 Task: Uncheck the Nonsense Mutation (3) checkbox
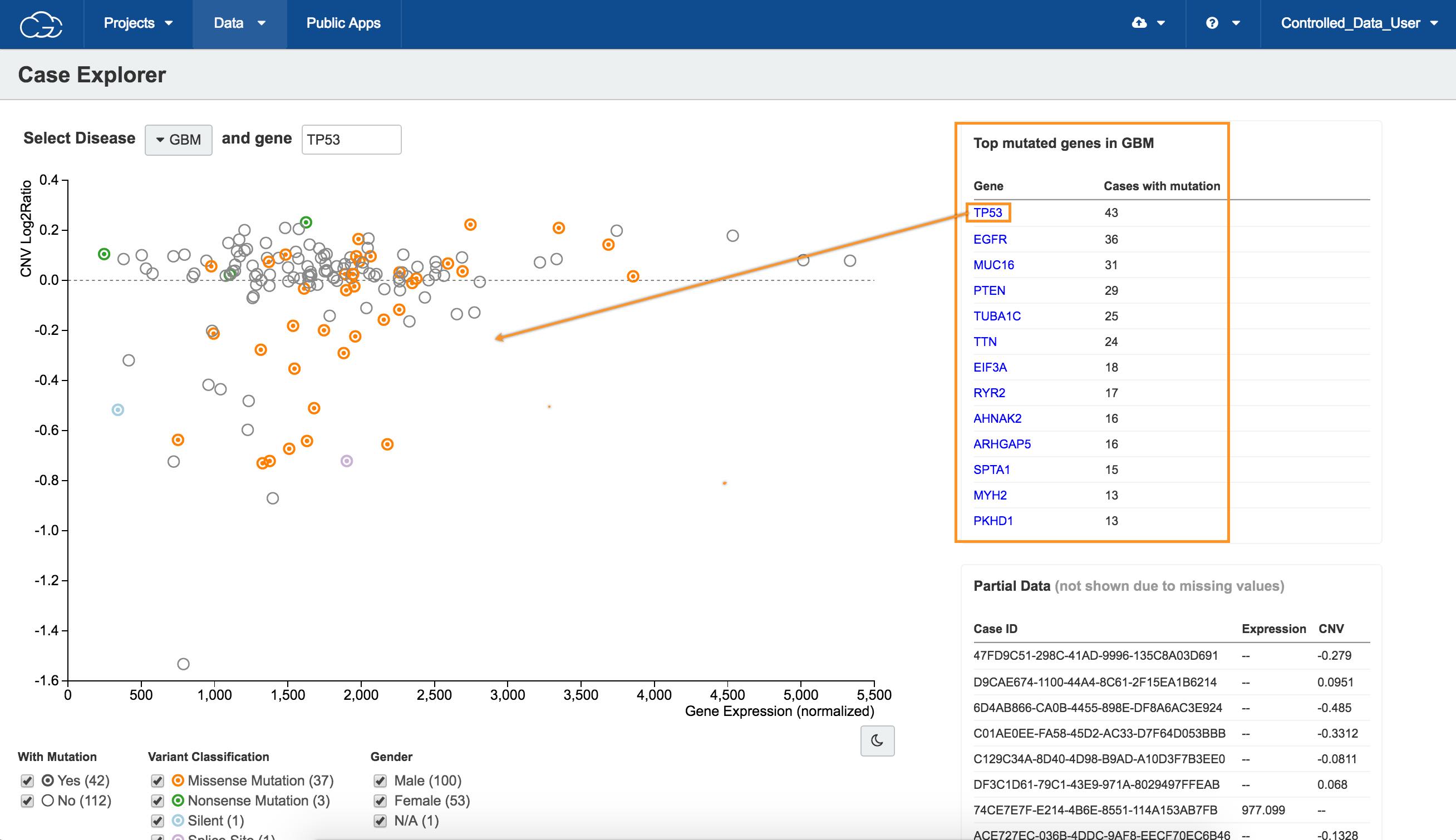157,801
